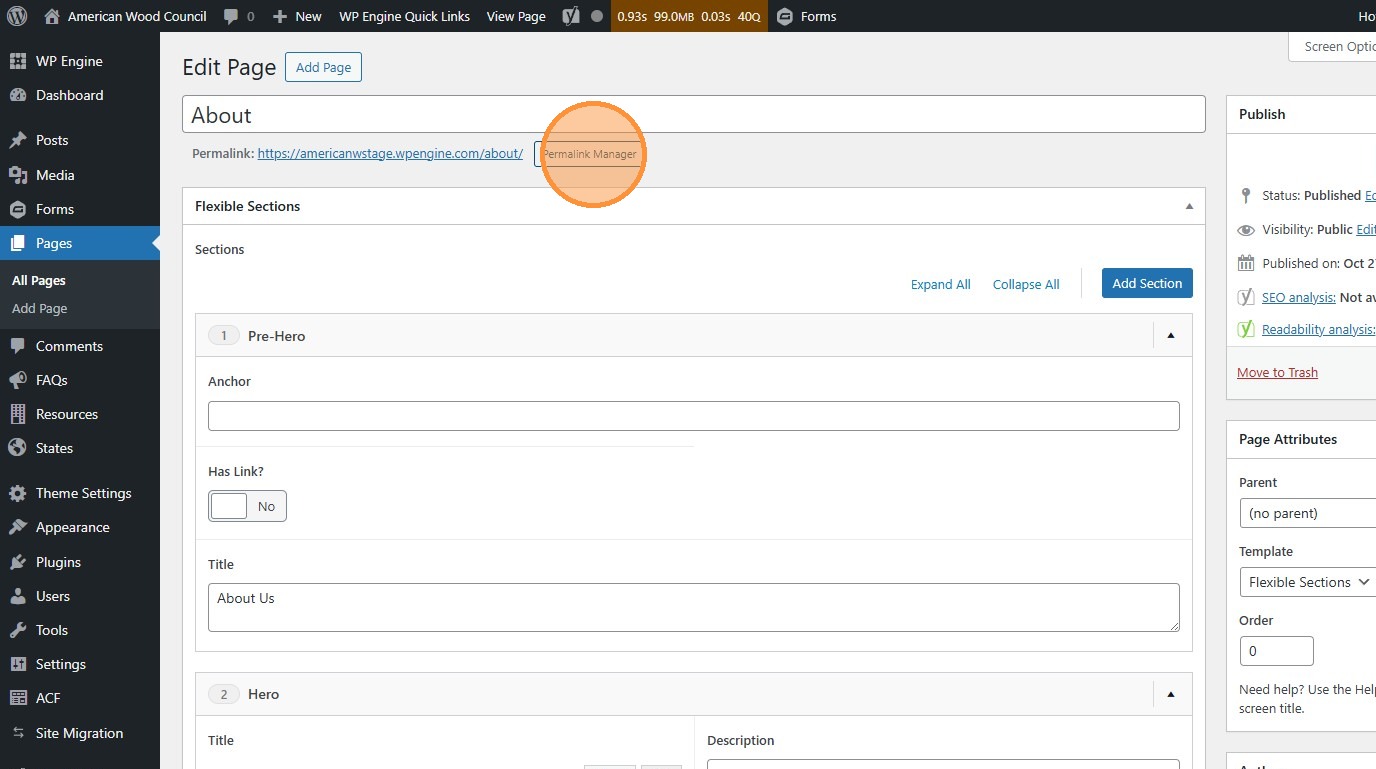This screenshot has height=769, width=1376.
Task: Collapse the Pre-Hero section using its arrow
Action: click(x=1171, y=336)
